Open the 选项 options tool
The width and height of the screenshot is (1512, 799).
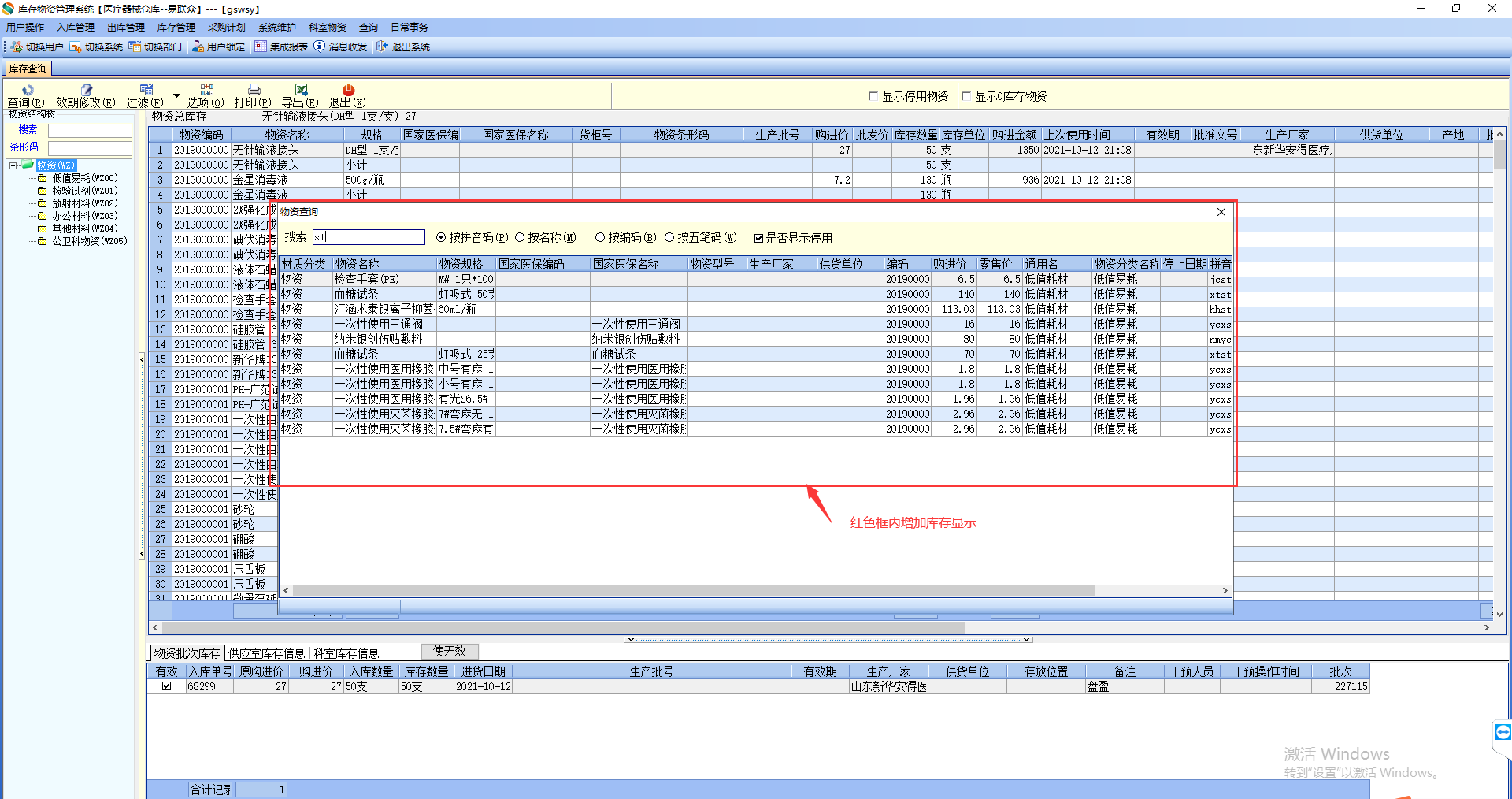point(206,90)
